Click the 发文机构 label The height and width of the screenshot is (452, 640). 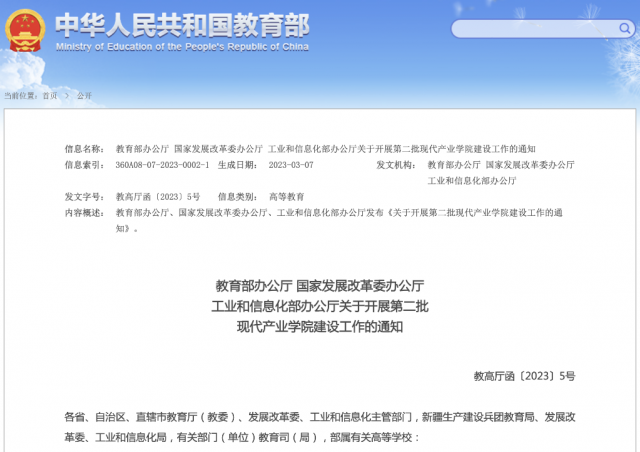pyautogui.click(x=396, y=164)
